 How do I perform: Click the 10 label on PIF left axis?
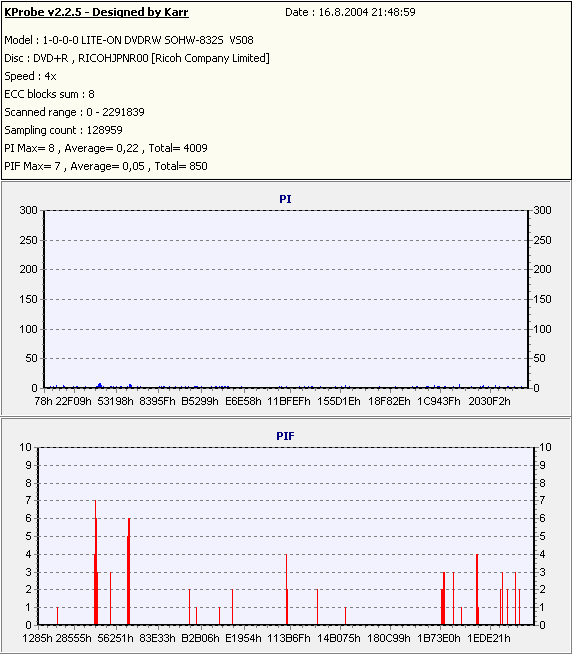[25, 447]
